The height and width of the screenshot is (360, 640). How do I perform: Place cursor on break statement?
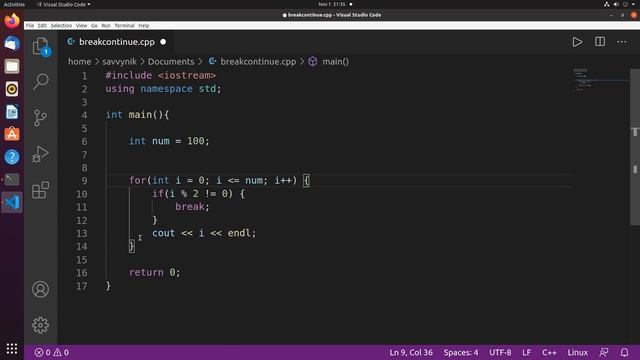click(192, 207)
